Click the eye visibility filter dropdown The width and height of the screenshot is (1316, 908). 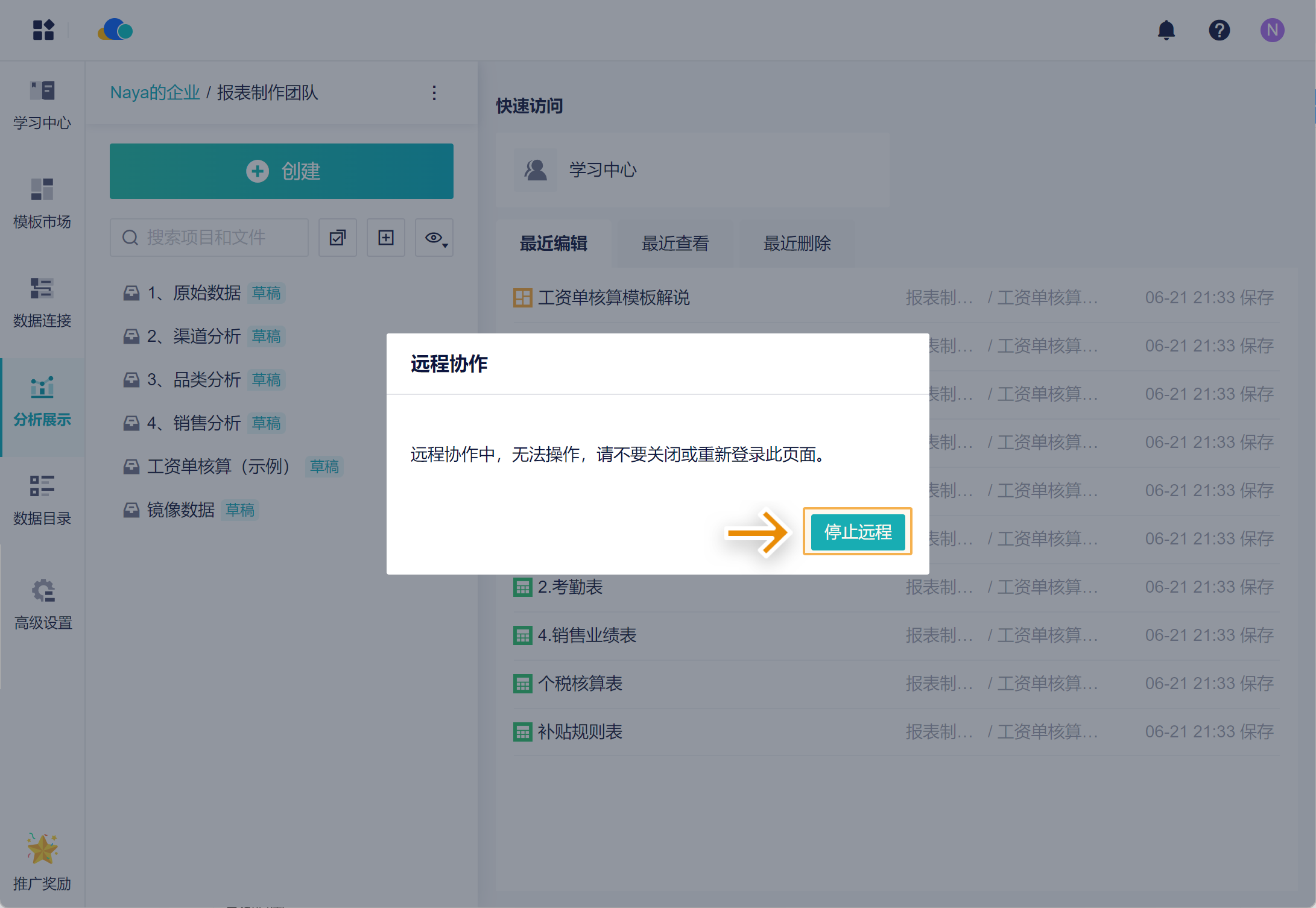(x=434, y=238)
